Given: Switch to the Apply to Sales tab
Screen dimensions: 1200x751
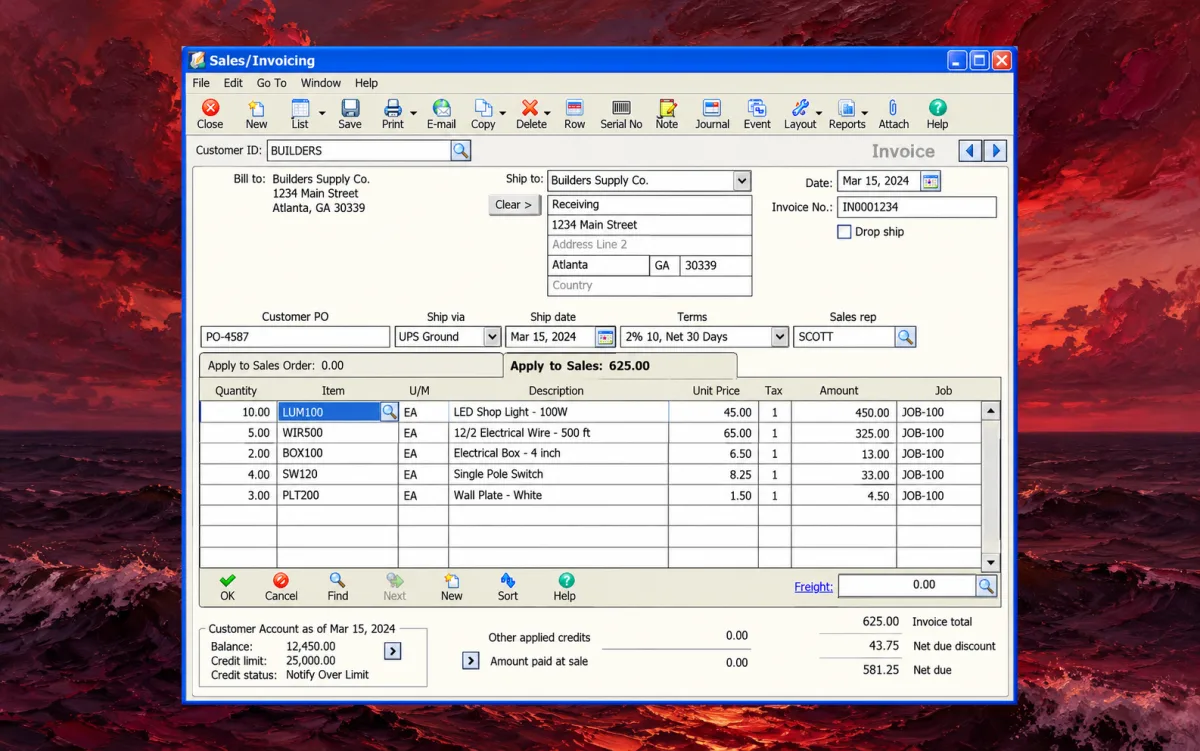Looking at the screenshot, I should pos(620,366).
